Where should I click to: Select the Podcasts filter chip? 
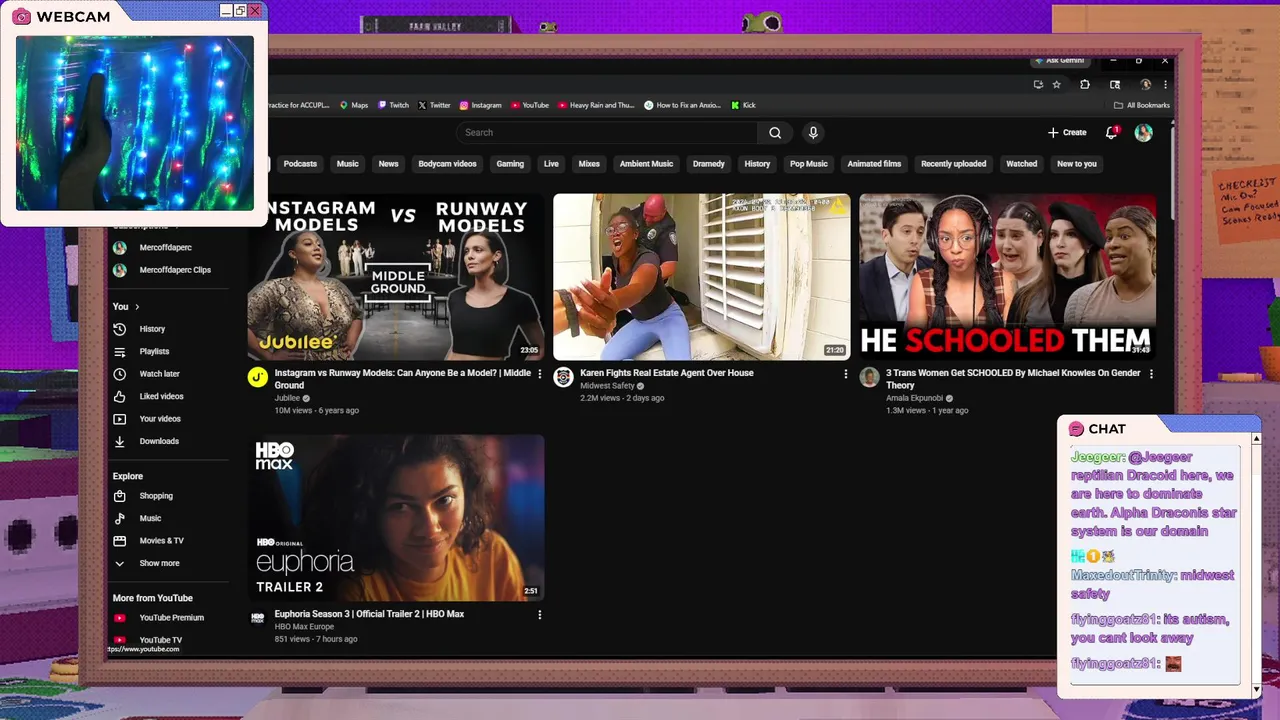[x=300, y=164]
